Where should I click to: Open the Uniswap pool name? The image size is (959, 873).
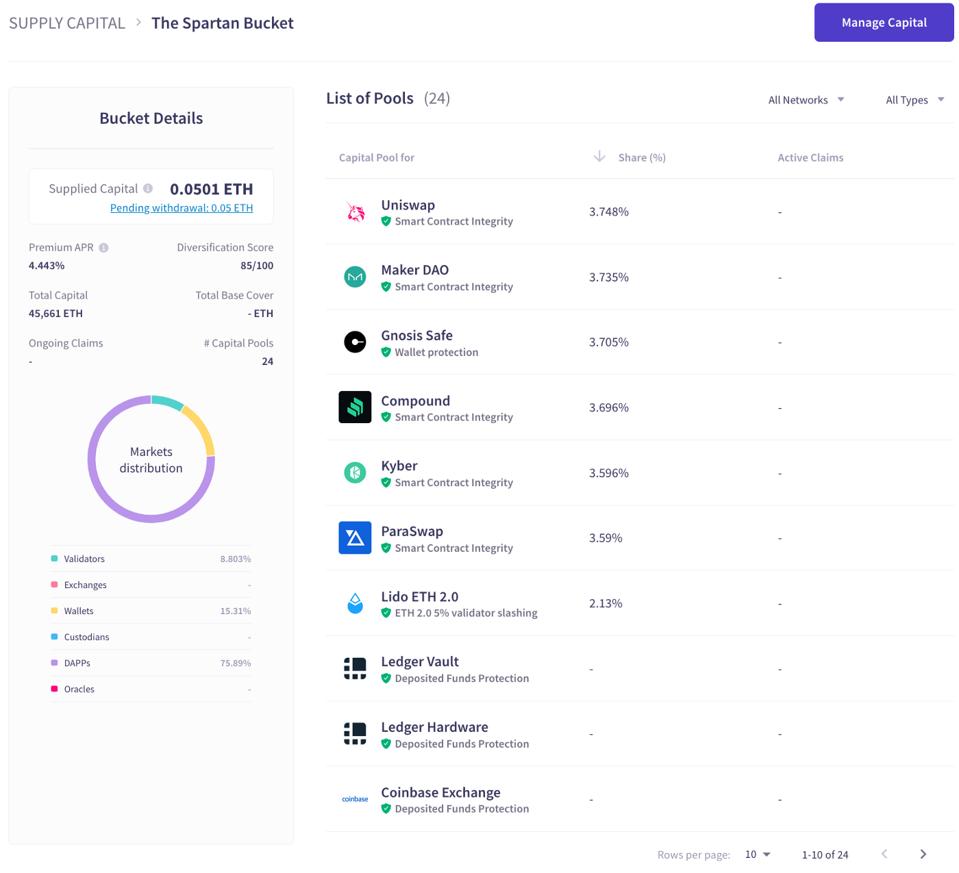pos(408,205)
